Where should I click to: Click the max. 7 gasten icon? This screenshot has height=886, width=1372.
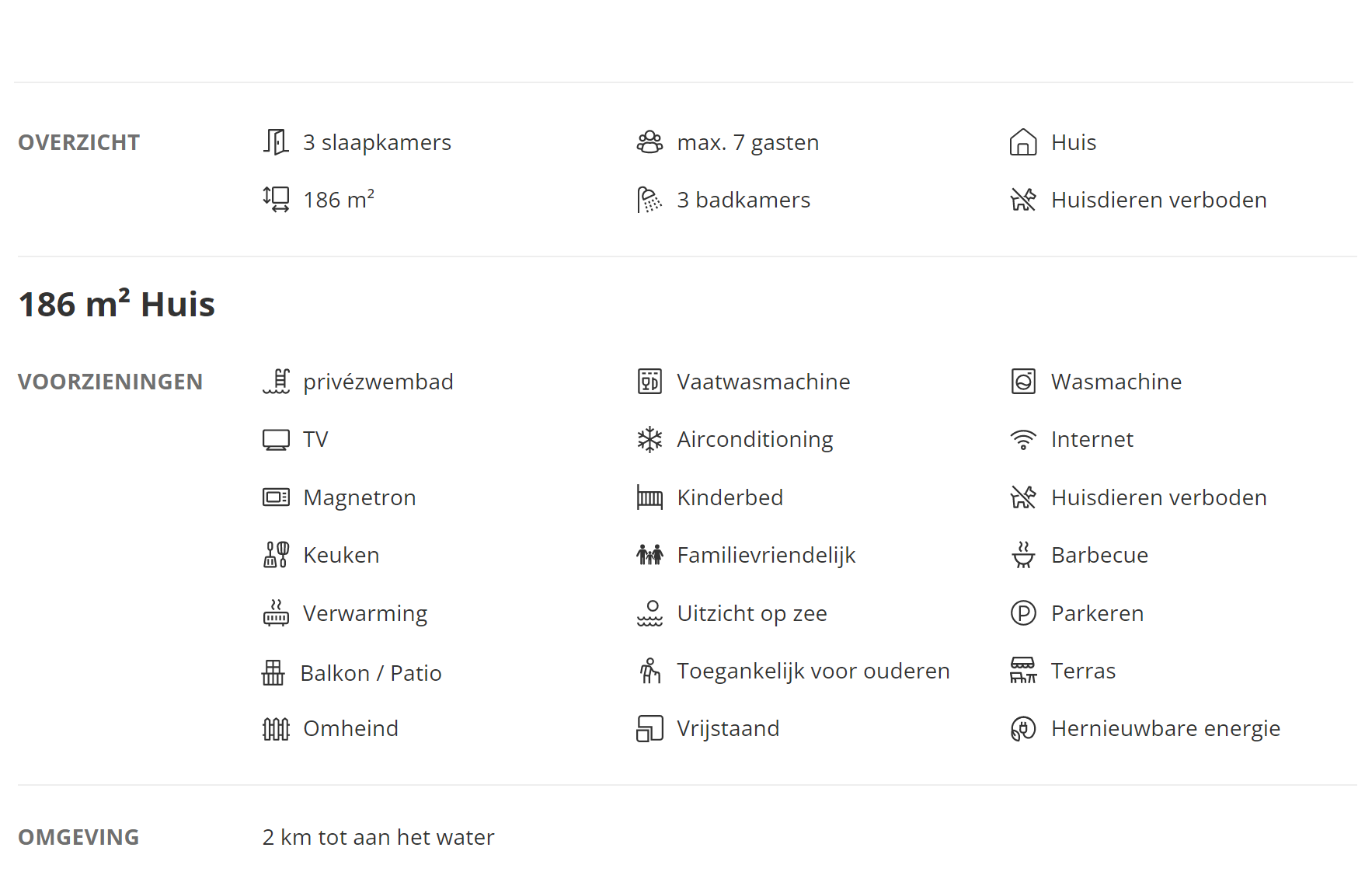pyautogui.click(x=649, y=142)
